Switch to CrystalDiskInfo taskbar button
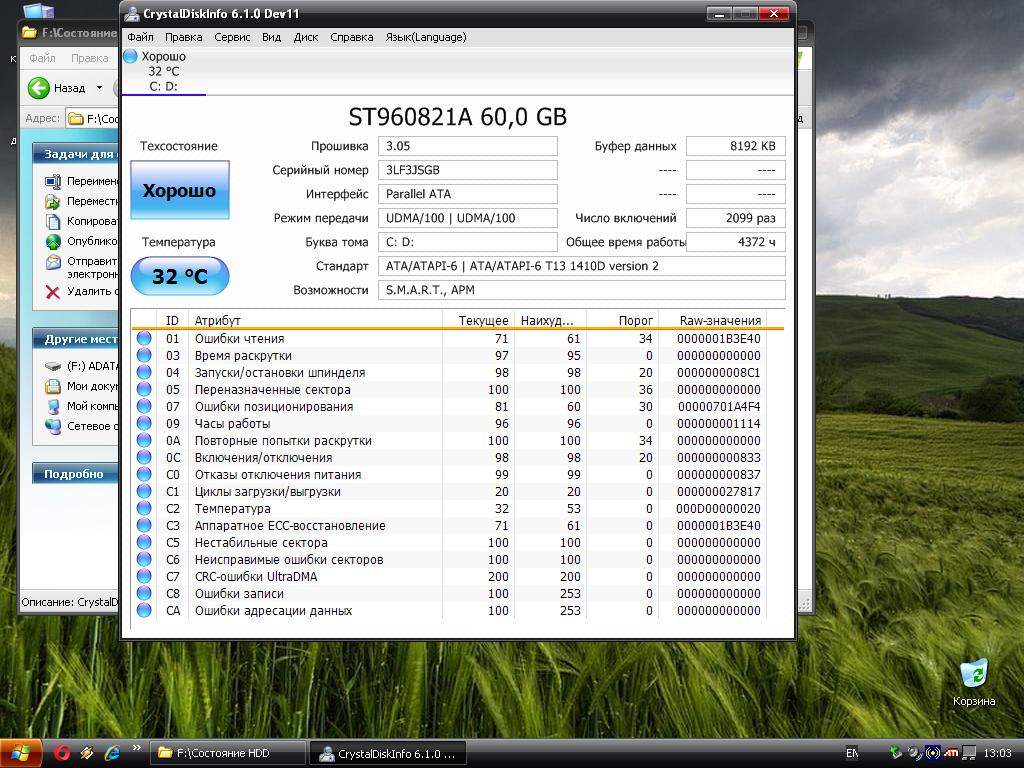Screen dimensions: 1024x768 point(387,754)
